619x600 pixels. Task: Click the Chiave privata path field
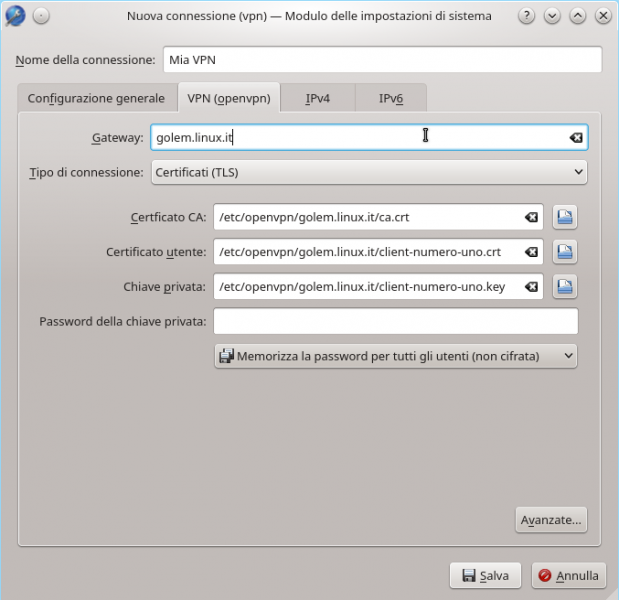click(x=378, y=287)
